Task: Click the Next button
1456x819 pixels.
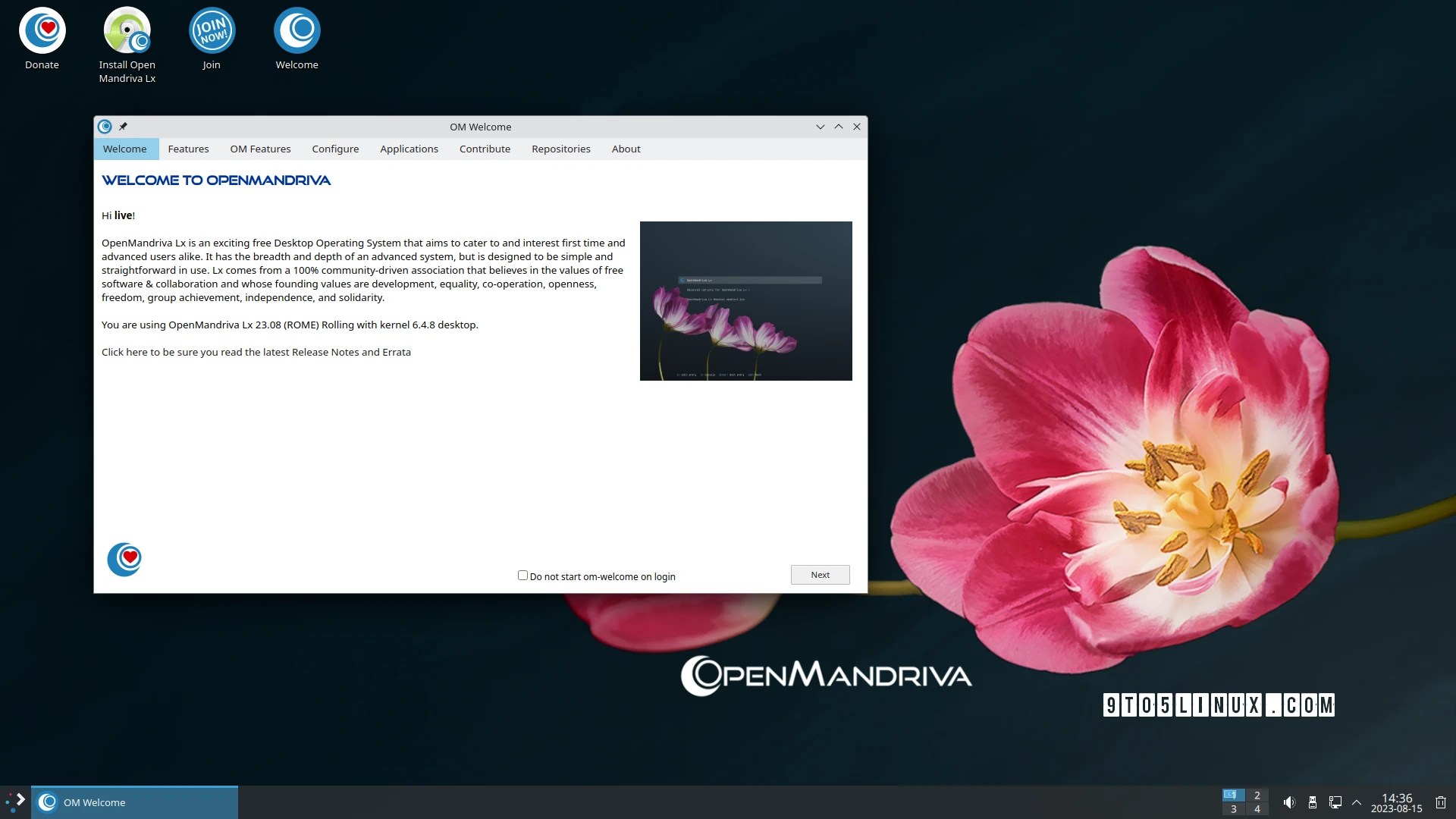Action: point(820,575)
